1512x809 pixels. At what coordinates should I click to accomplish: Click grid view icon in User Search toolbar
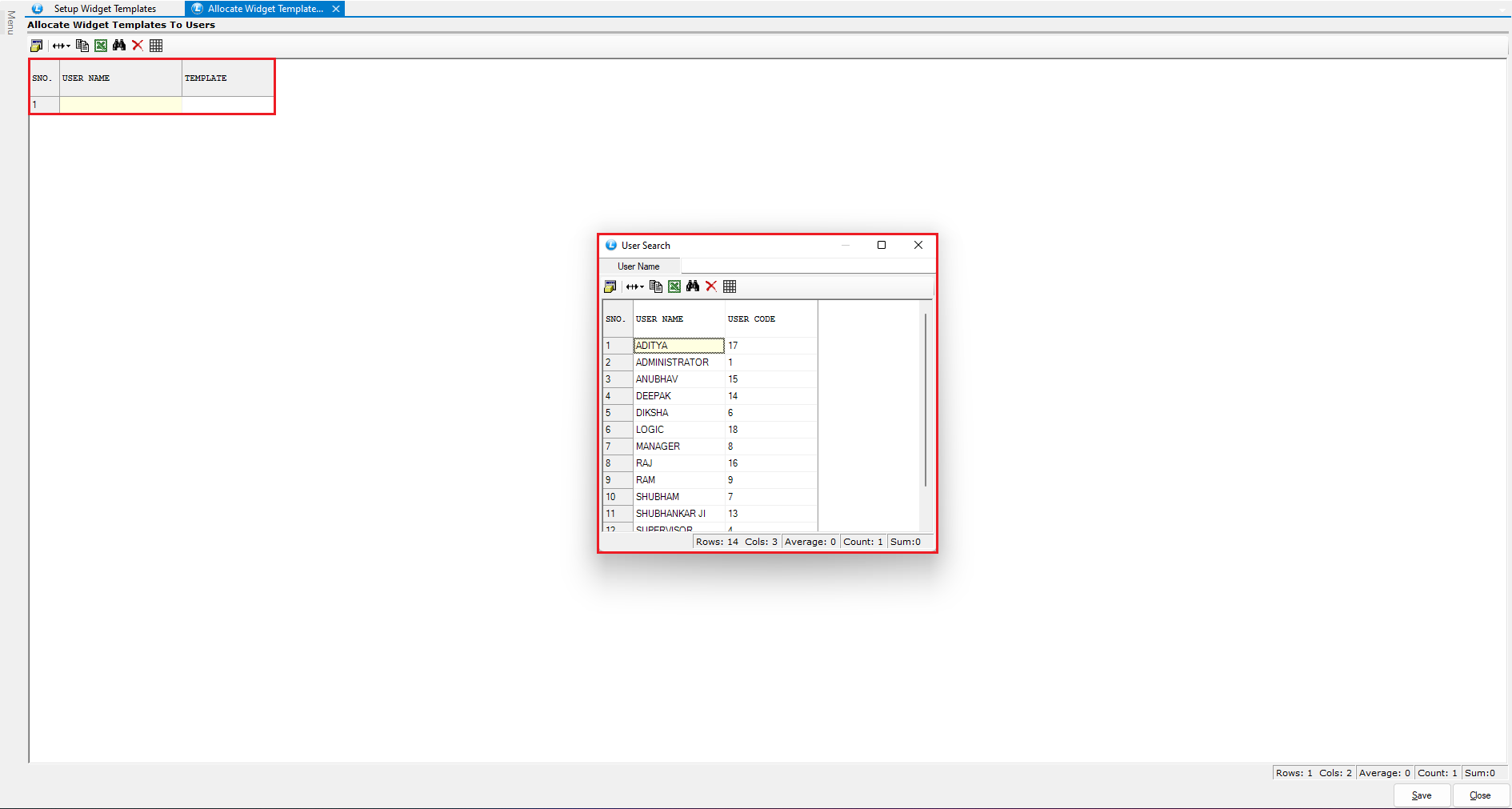[x=730, y=286]
